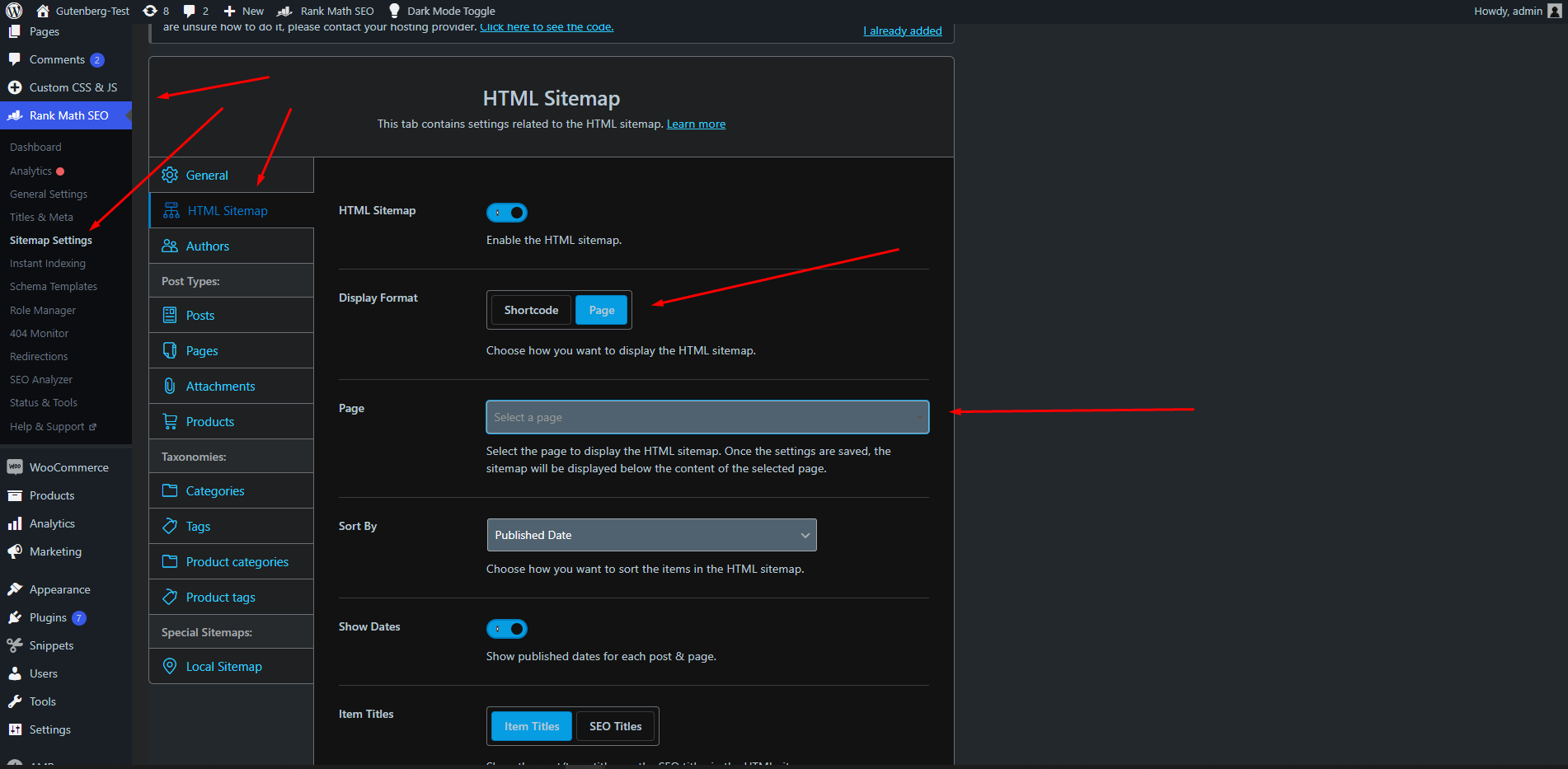Image resolution: width=1568 pixels, height=769 pixels.
Task: Click the Attachments paperclip icon
Action: click(170, 386)
